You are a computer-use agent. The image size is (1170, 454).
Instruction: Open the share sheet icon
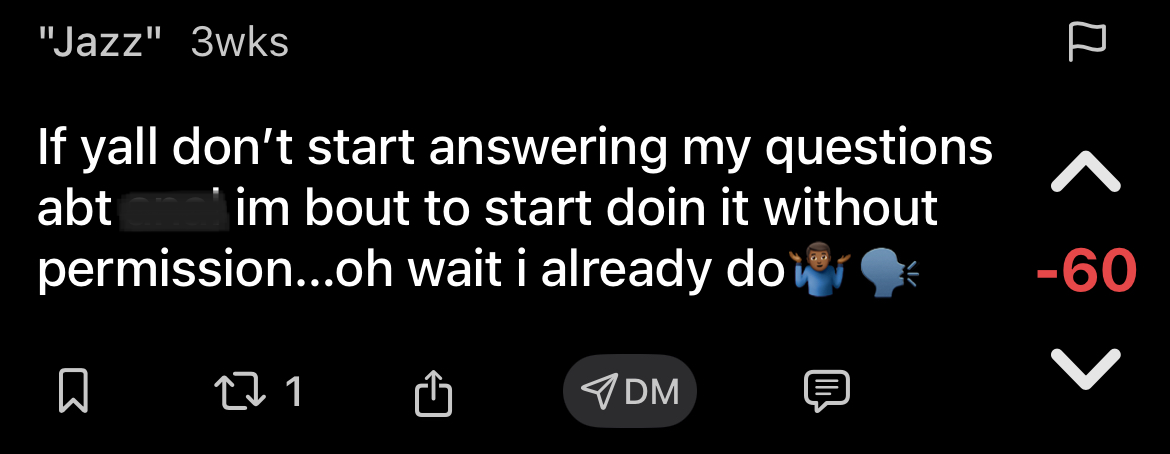[433, 392]
